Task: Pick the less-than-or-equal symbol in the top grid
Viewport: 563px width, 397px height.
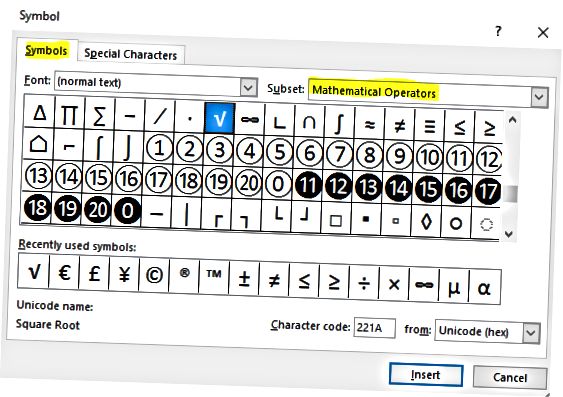Action: click(460, 127)
